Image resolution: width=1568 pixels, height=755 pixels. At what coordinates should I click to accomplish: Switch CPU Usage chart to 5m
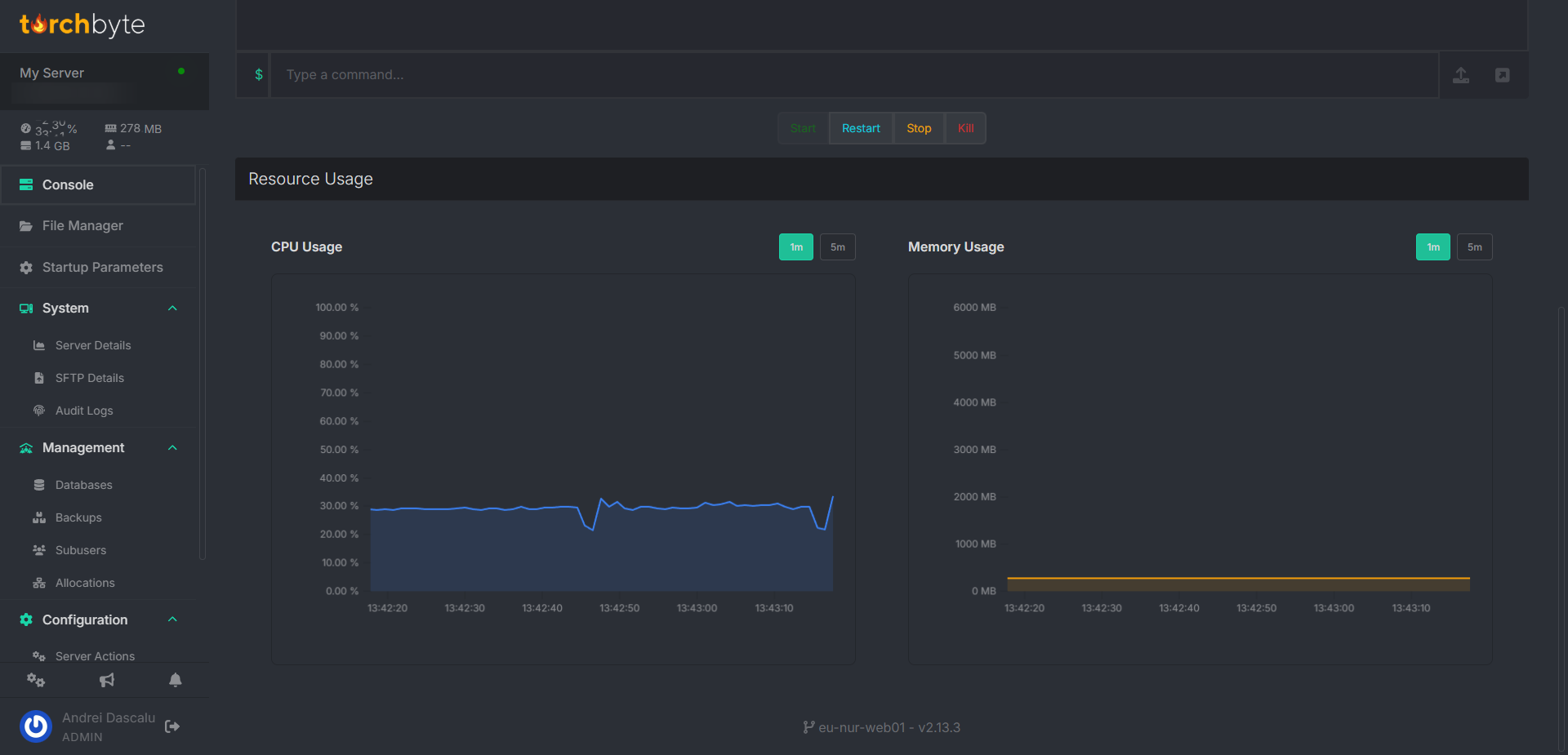(x=837, y=247)
